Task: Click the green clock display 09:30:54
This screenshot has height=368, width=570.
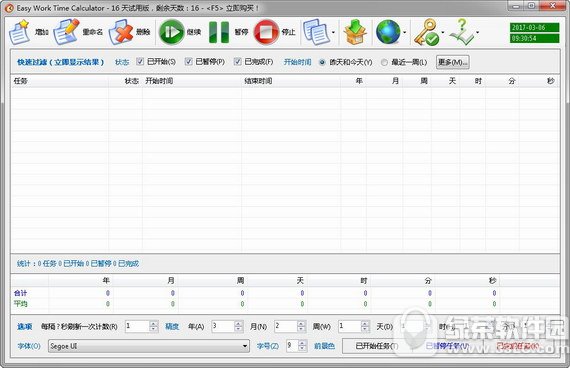Action: coord(534,38)
